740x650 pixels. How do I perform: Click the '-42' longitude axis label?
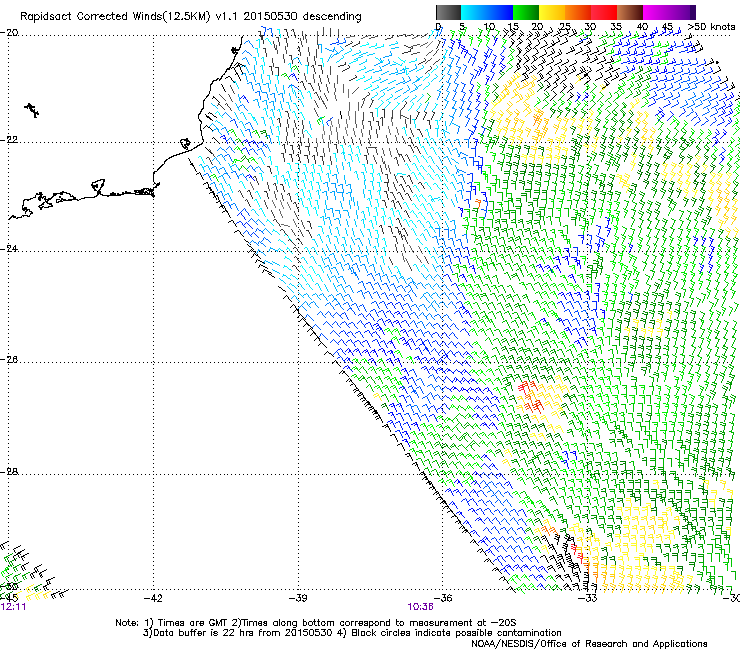[153, 599]
